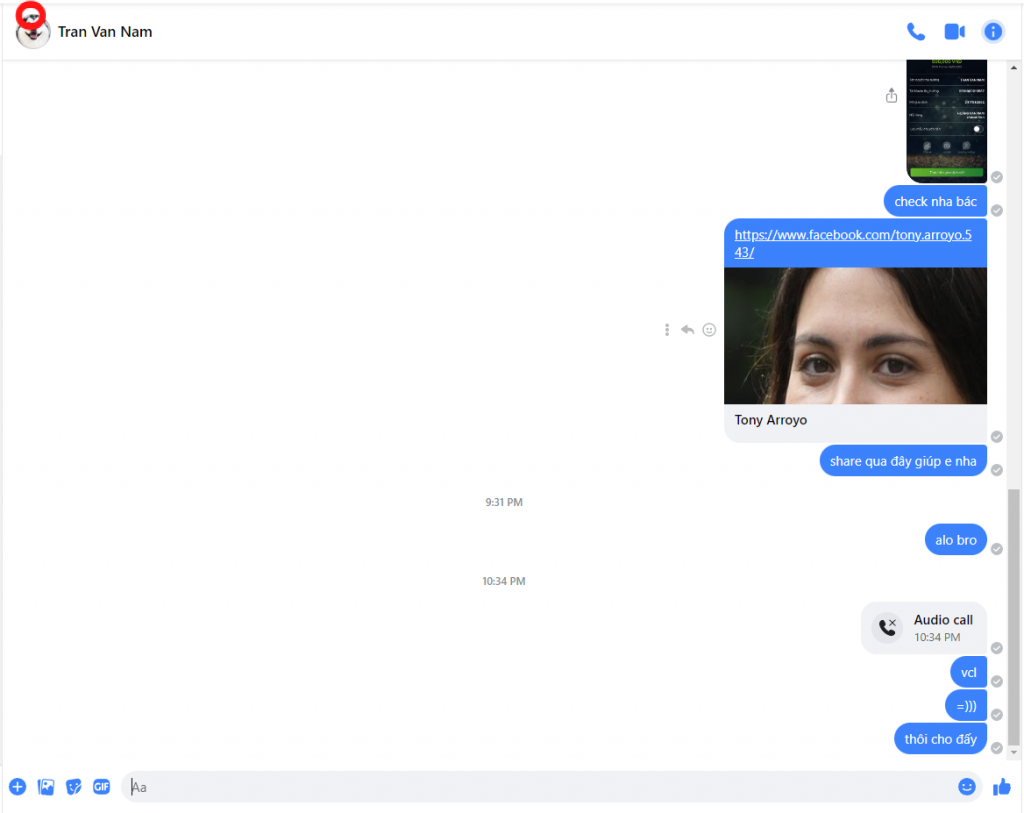Click the share icon beside screenshot image
Screen dimensions: 1024x813
[x=891, y=96]
